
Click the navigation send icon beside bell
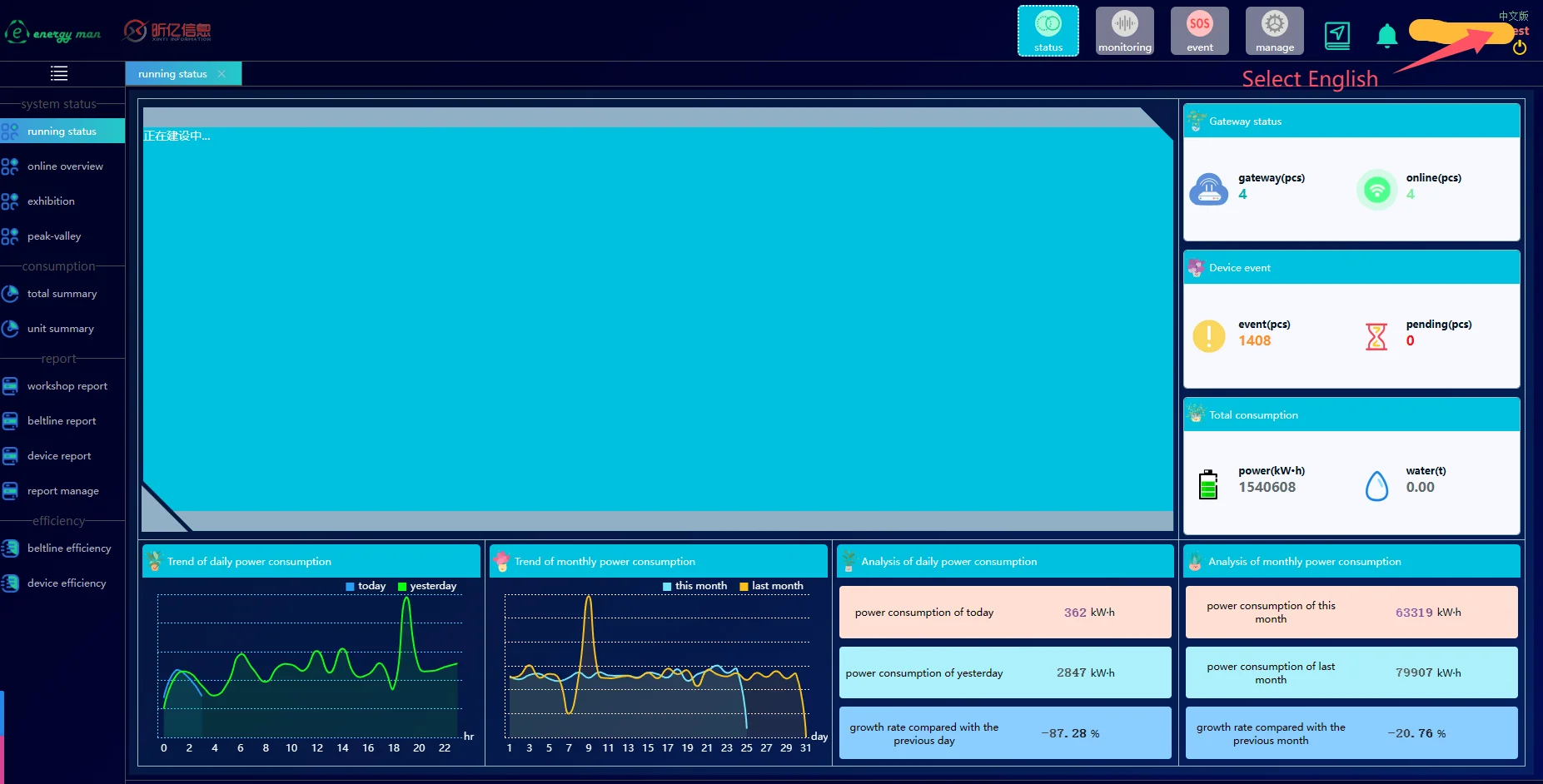(1337, 35)
